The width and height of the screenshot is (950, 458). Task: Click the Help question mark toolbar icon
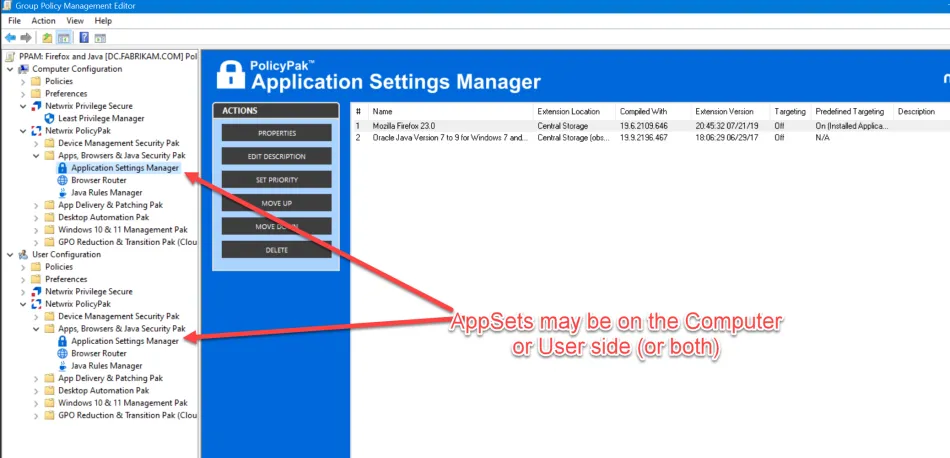pyautogui.click(x=82, y=37)
